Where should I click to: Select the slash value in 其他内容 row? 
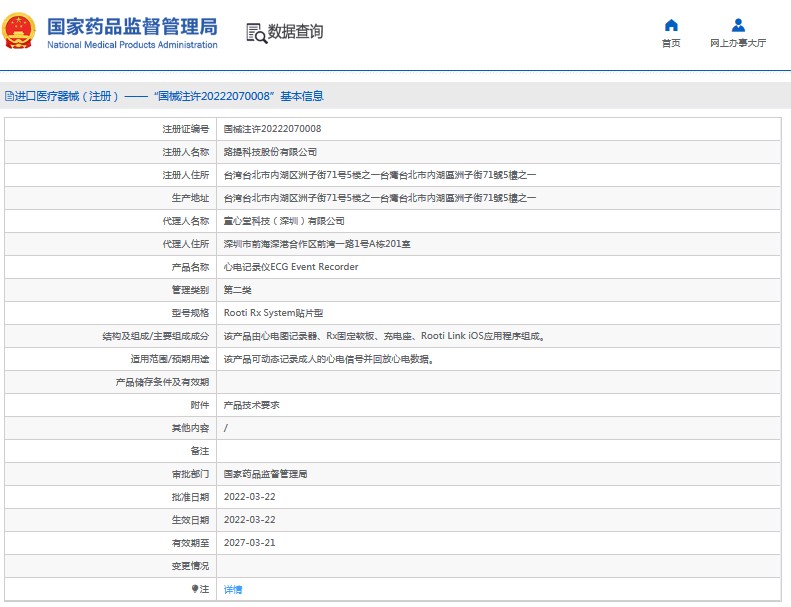pyautogui.click(x=225, y=428)
